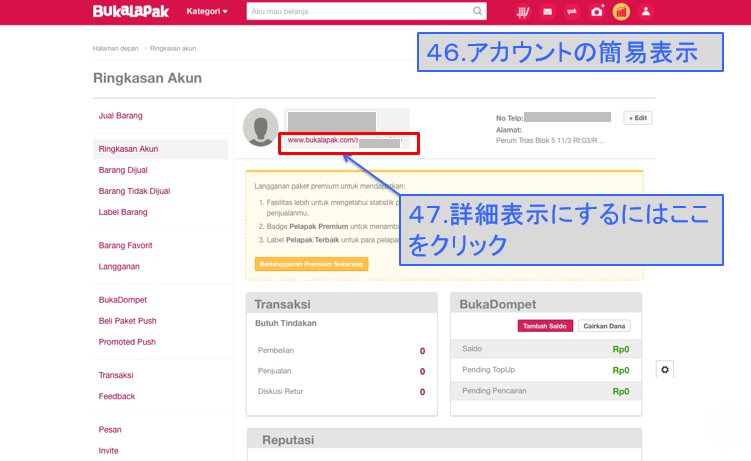Image resolution: width=751 pixels, height=461 pixels.
Task: Click the Bukalapak logo
Action: click(131, 11)
